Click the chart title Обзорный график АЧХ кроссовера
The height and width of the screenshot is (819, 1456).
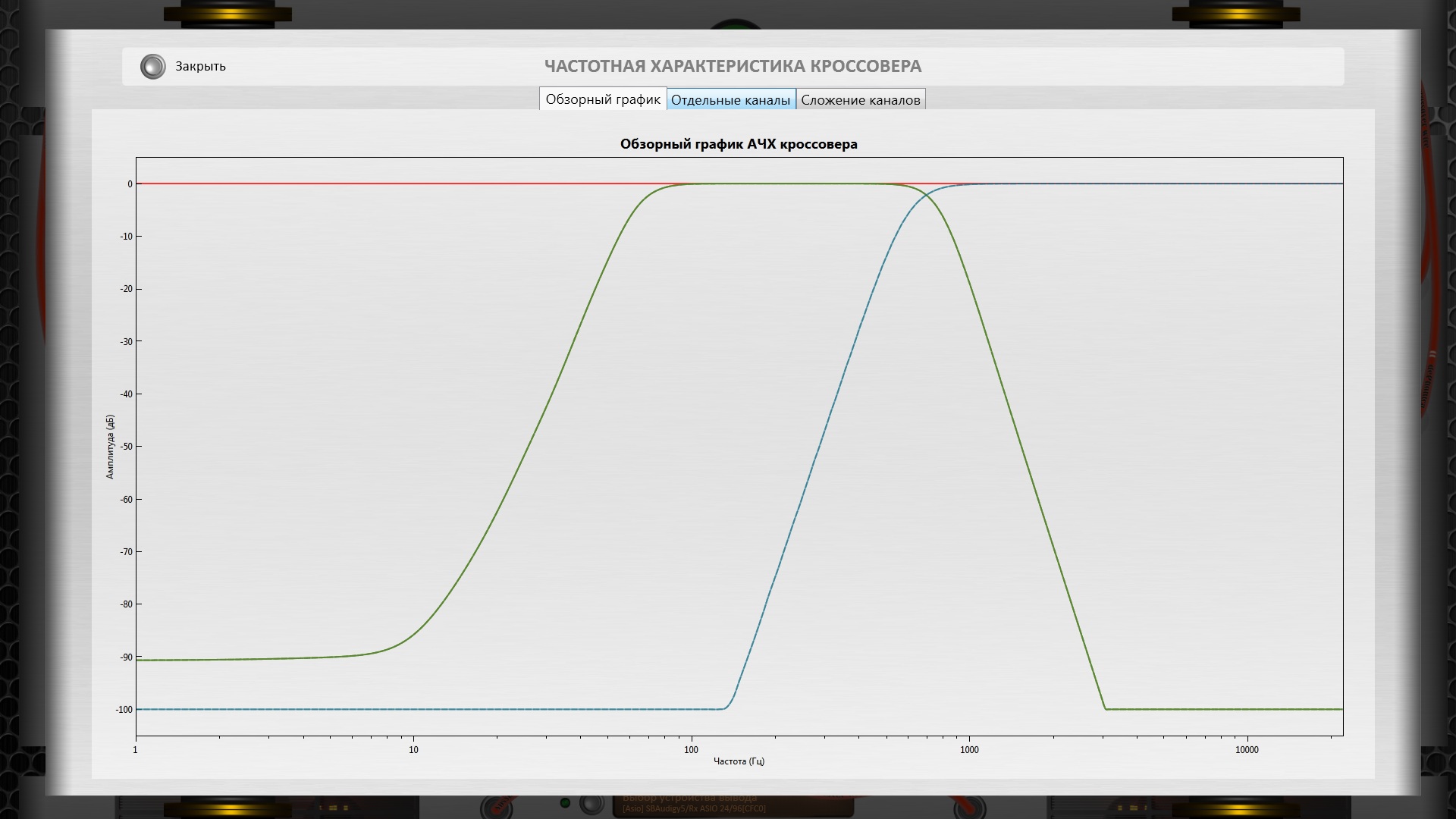click(739, 144)
